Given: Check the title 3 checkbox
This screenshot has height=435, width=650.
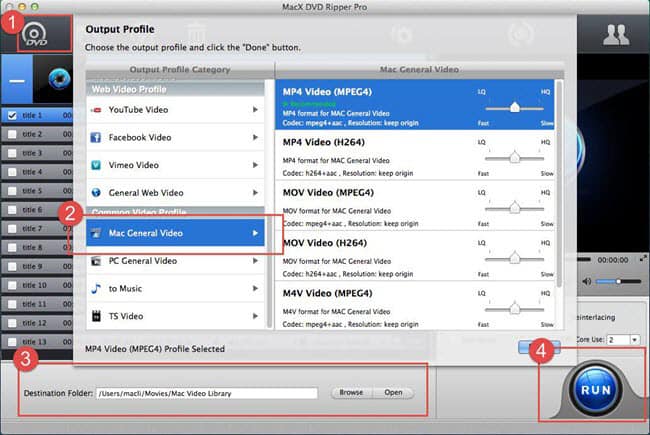Looking at the screenshot, I should pos(12,153).
